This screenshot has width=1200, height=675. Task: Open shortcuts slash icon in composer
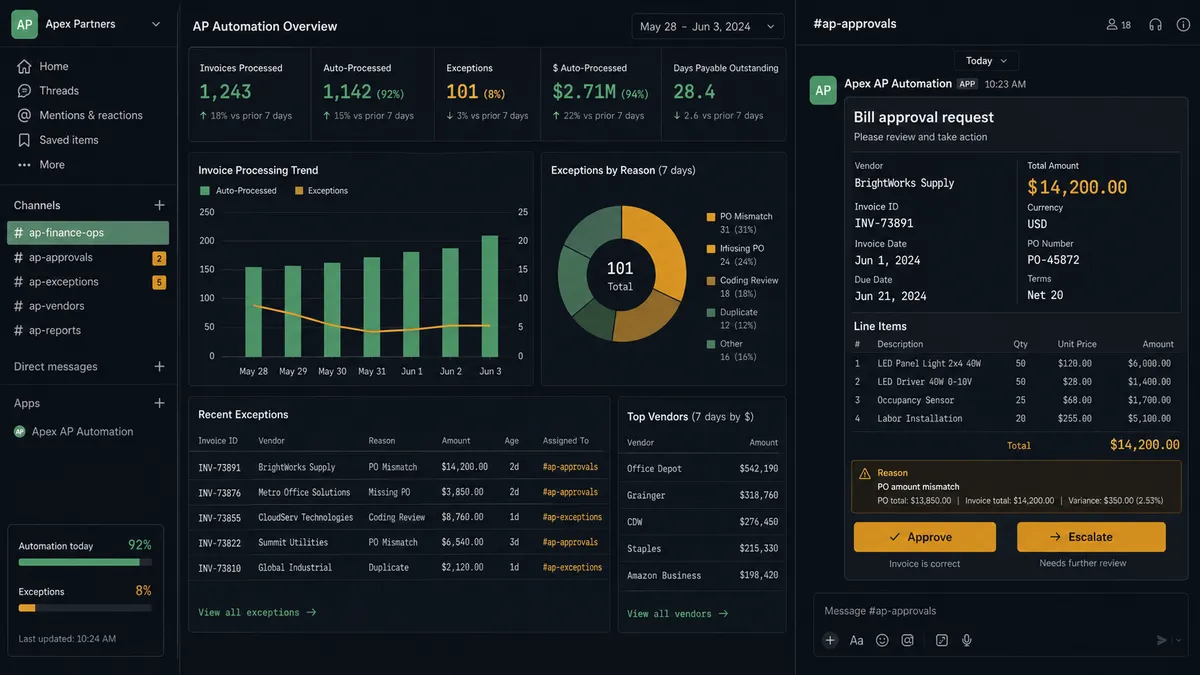tap(941, 640)
